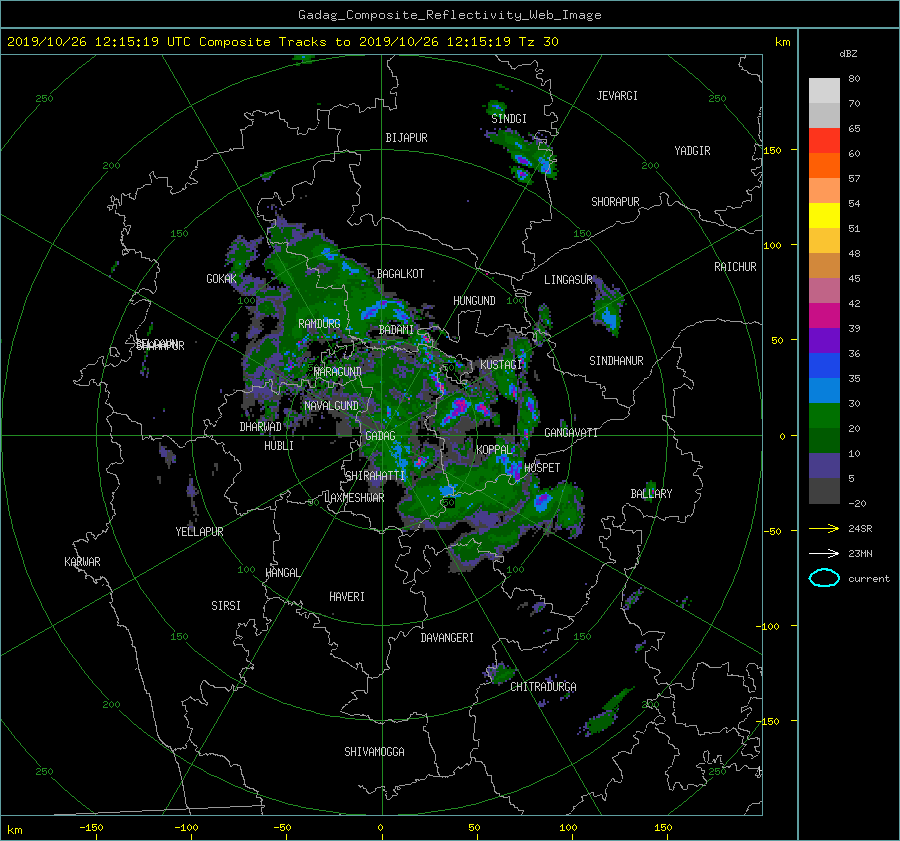Click the RAICHUR city label
The width and height of the screenshot is (900, 841).
point(735,267)
